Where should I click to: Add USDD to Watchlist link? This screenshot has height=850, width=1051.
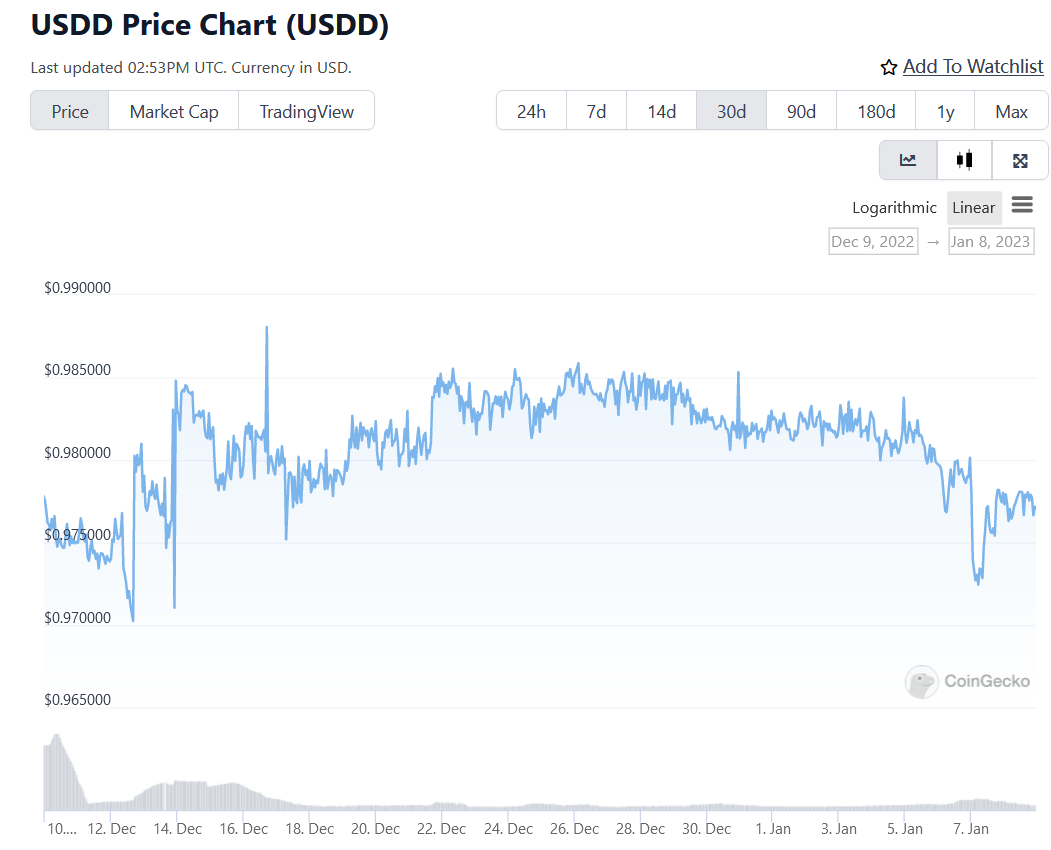click(x=972, y=66)
